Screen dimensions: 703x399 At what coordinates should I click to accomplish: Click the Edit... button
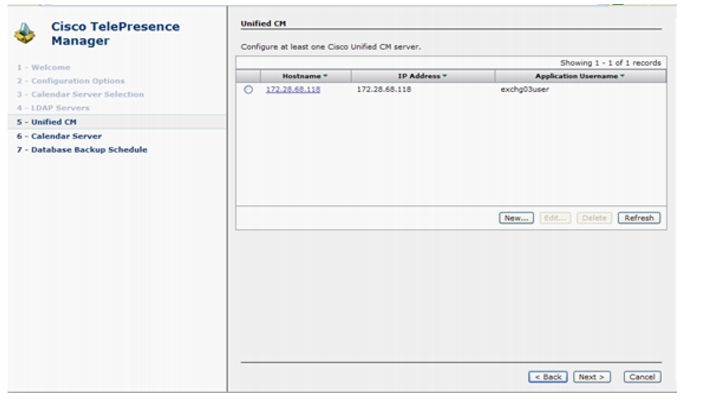pyautogui.click(x=555, y=218)
